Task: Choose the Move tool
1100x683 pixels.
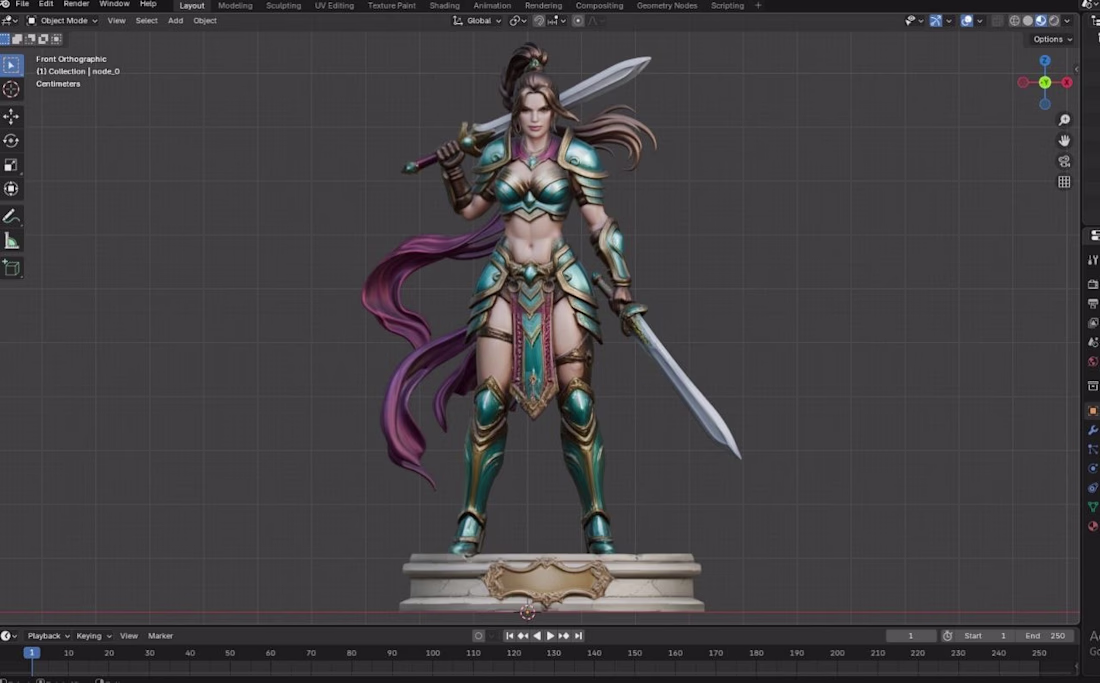Action: pyautogui.click(x=11, y=116)
